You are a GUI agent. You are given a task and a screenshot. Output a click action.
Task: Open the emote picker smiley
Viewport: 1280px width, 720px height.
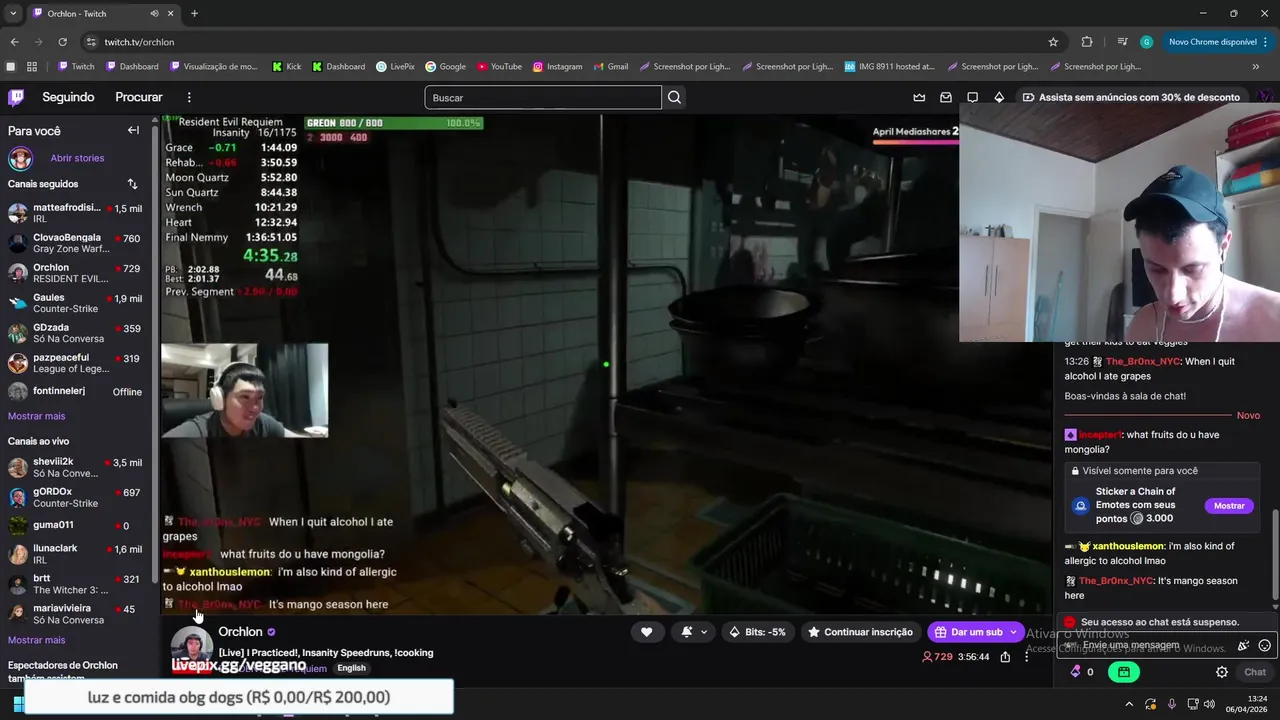tap(1264, 646)
